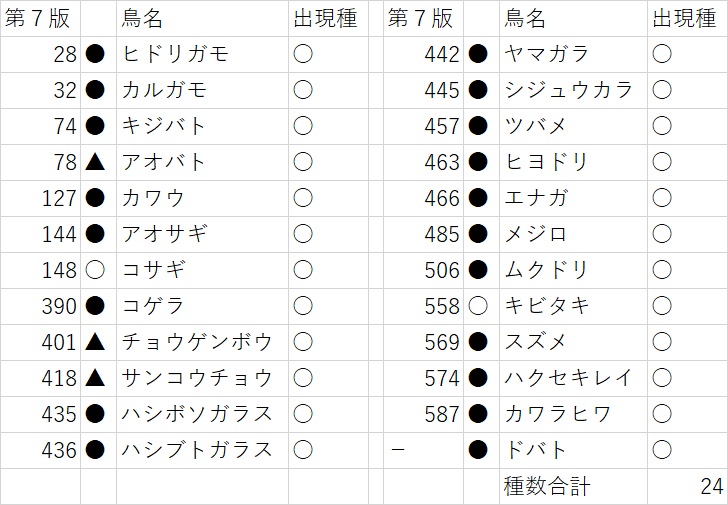
Task: Click the filled circle beside ドバト
Action: point(478,450)
